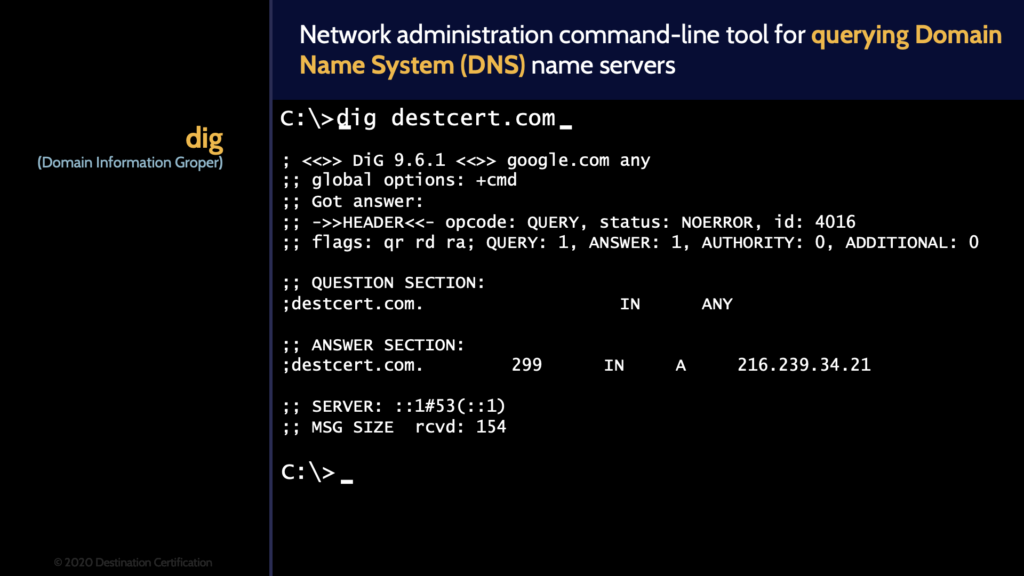This screenshot has height=576, width=1024.
Task: Click the yellow dig title
Action: (x=203, y=138)
